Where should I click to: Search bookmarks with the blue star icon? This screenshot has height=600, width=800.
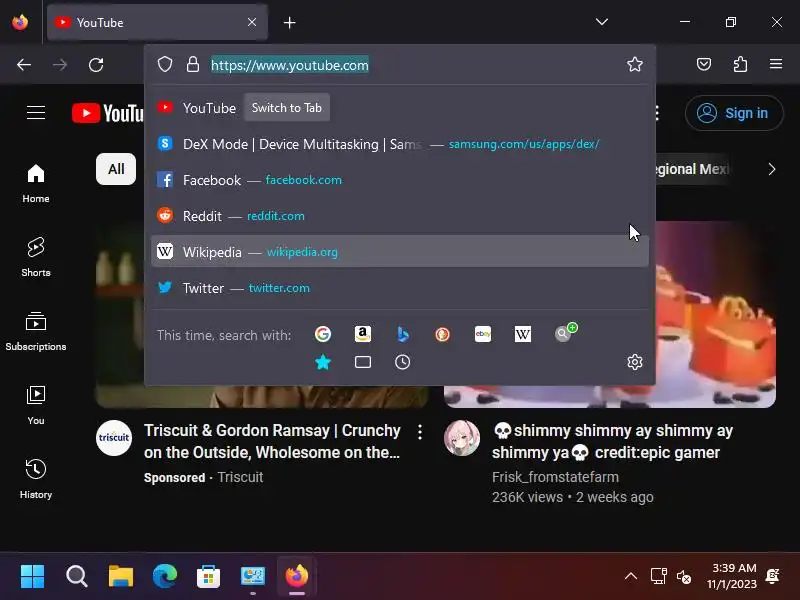click(322, 362)
